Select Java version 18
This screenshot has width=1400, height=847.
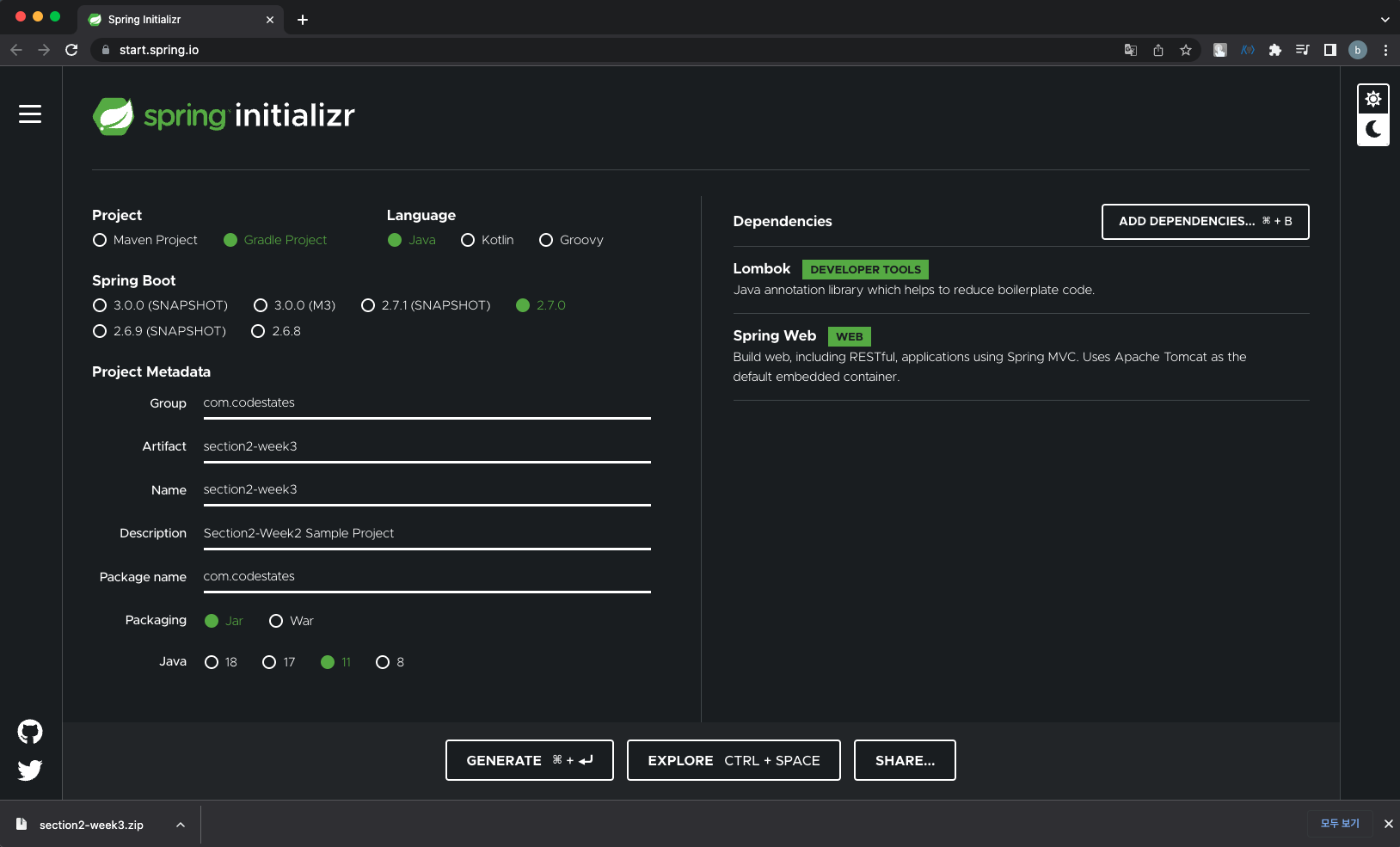tap(220, 662)
